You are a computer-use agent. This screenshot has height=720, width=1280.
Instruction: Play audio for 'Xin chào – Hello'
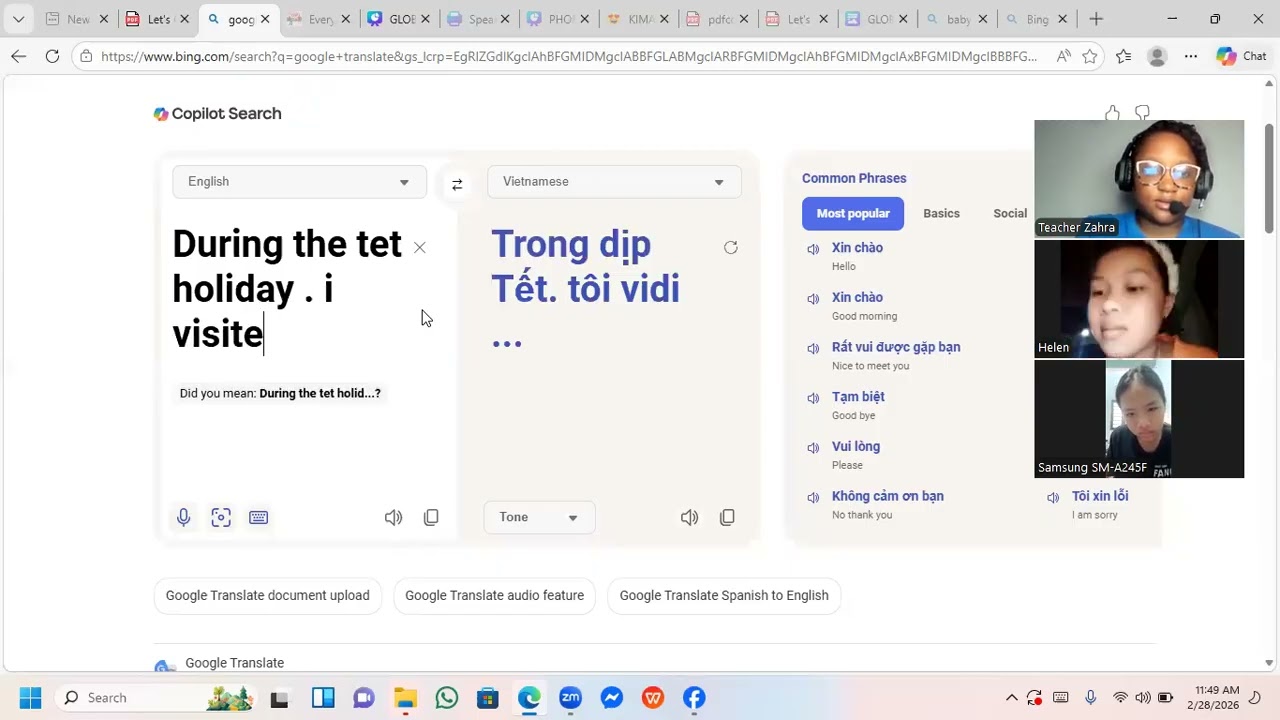(813, 249)
